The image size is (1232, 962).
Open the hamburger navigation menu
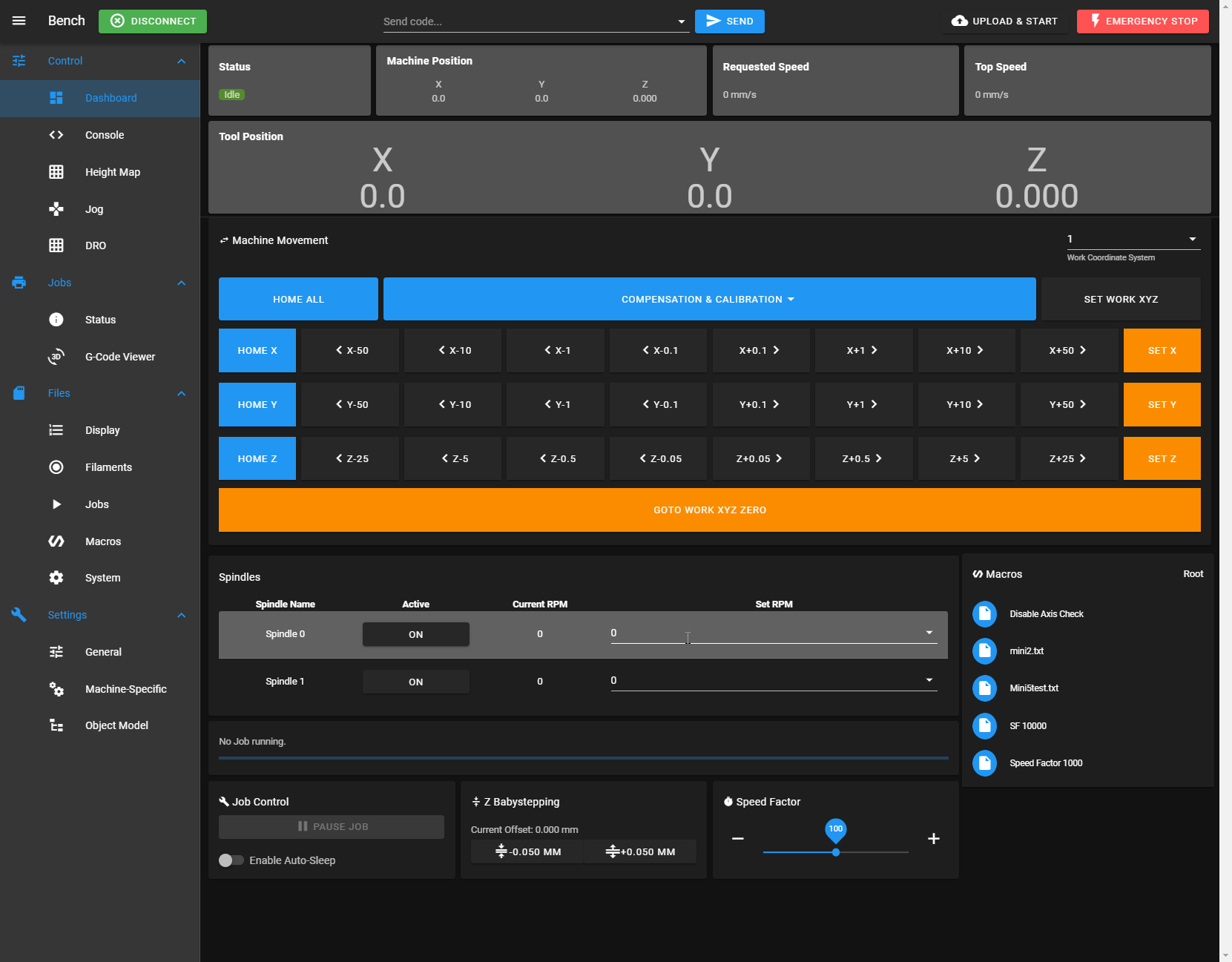pos(19,21)
